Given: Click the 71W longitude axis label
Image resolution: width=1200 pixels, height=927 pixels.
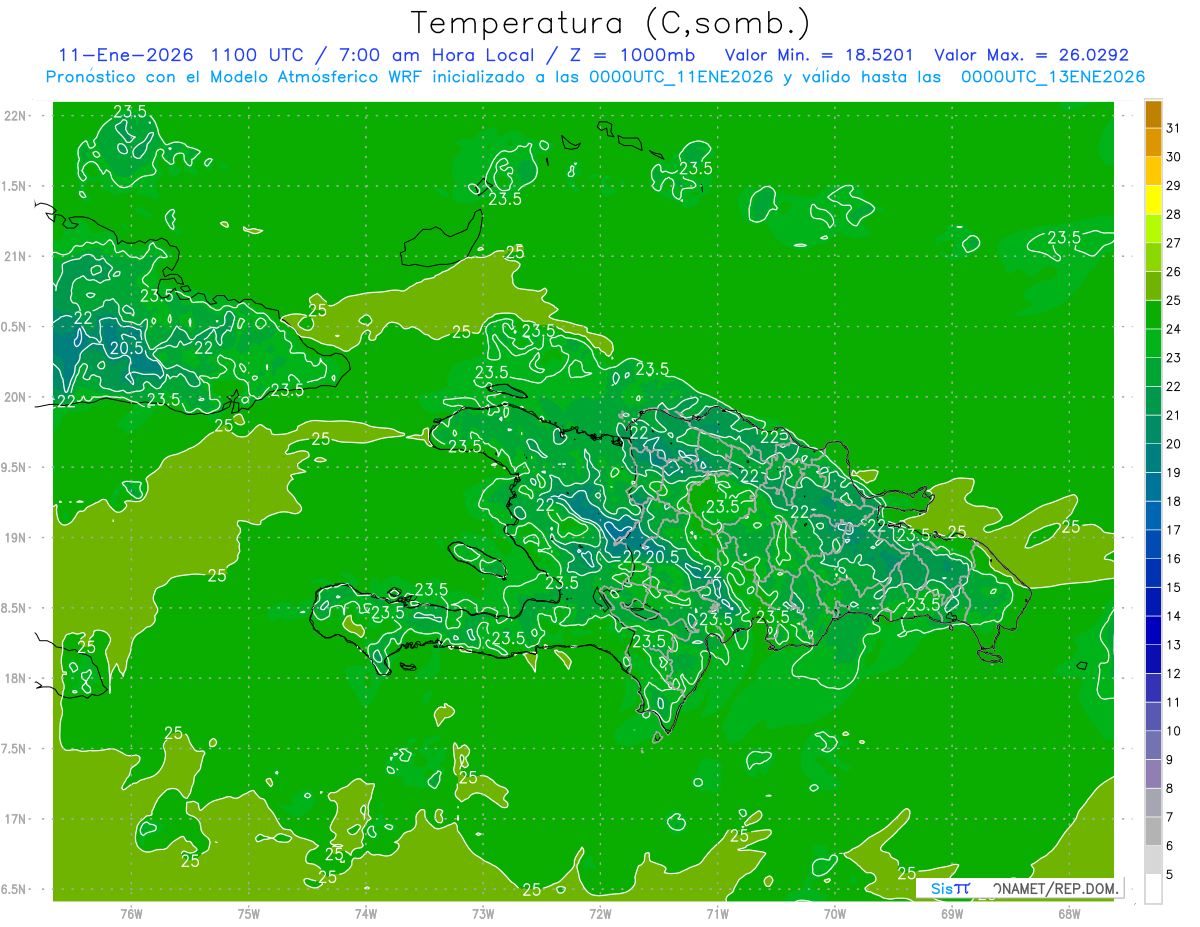Looking at the screenshot, I should [x=717, y=913].
